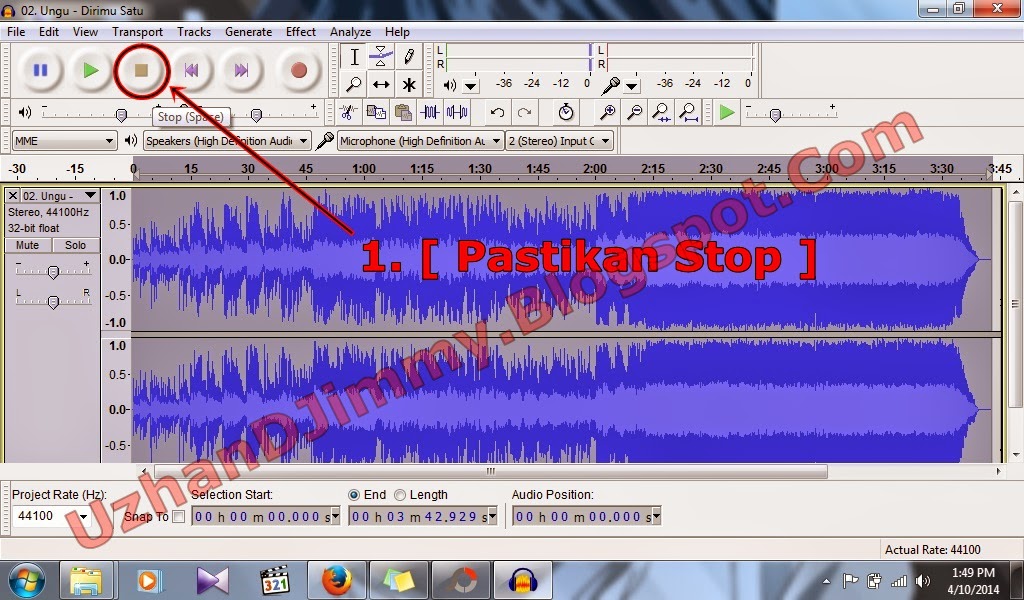Open Windows Explorer from the taskbar
1024x600 pixels.
click(x=86, y=580)
